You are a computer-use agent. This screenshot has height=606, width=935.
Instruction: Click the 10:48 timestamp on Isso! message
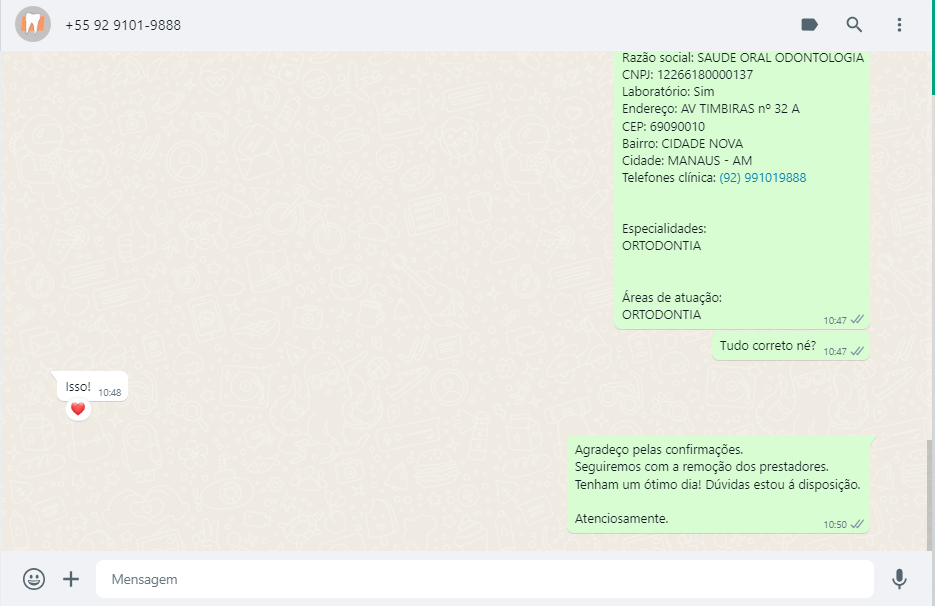(110, 392)
